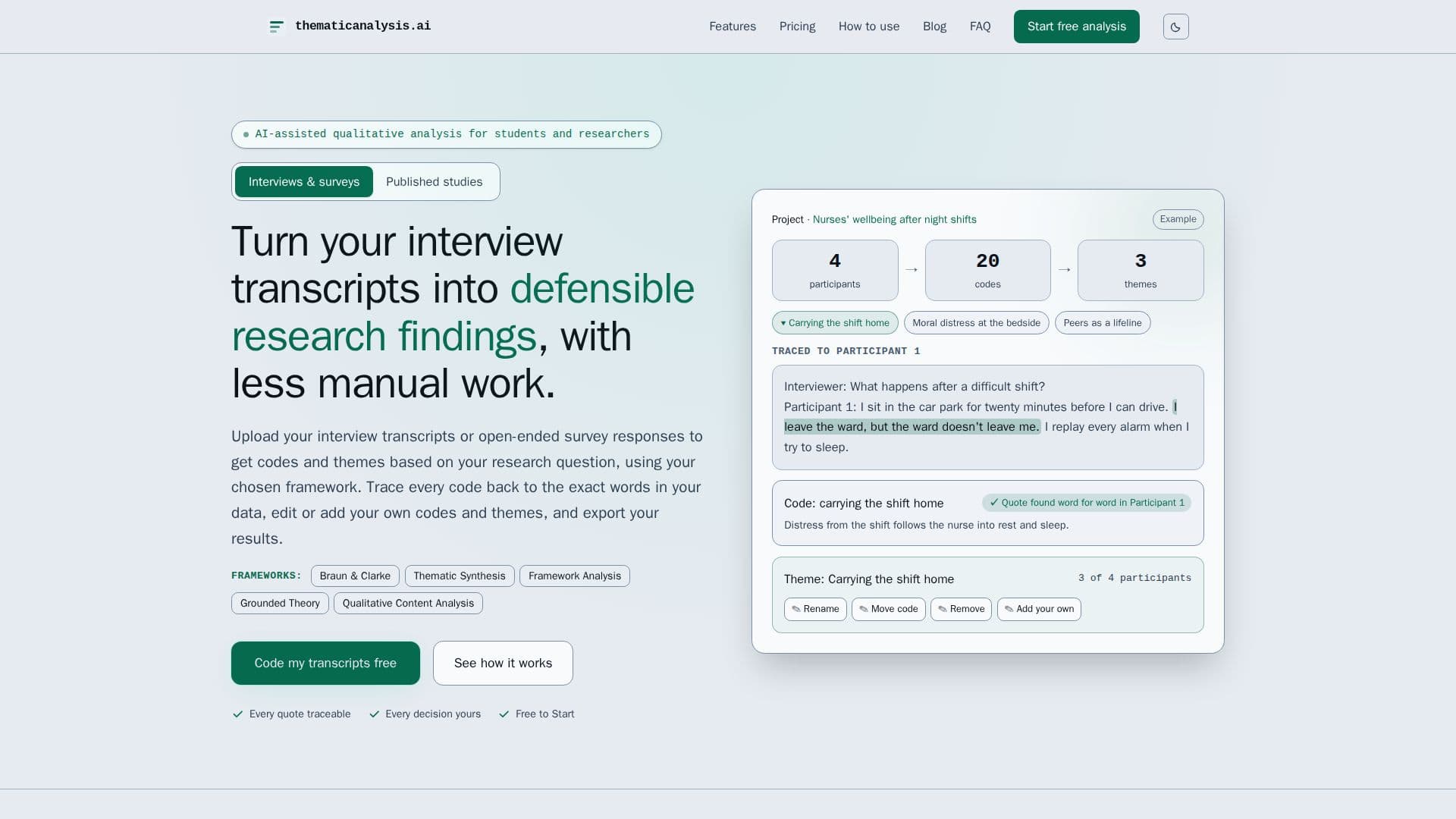Image resolution: width=1456 pixels, height=819 pixels.
Task: Go to How to use page
Action: coord(869,27)
